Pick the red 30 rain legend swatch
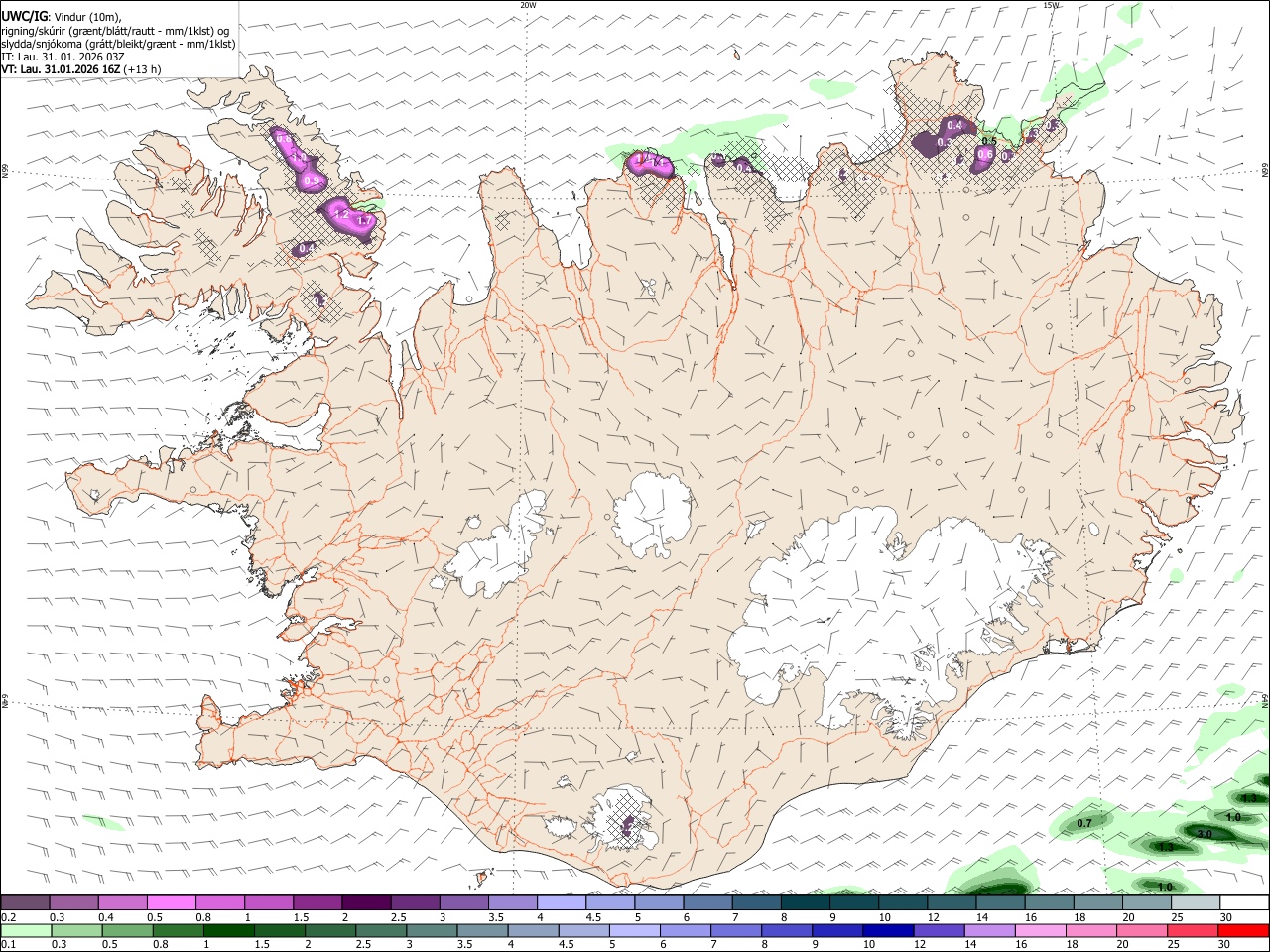 (1243, 931)
